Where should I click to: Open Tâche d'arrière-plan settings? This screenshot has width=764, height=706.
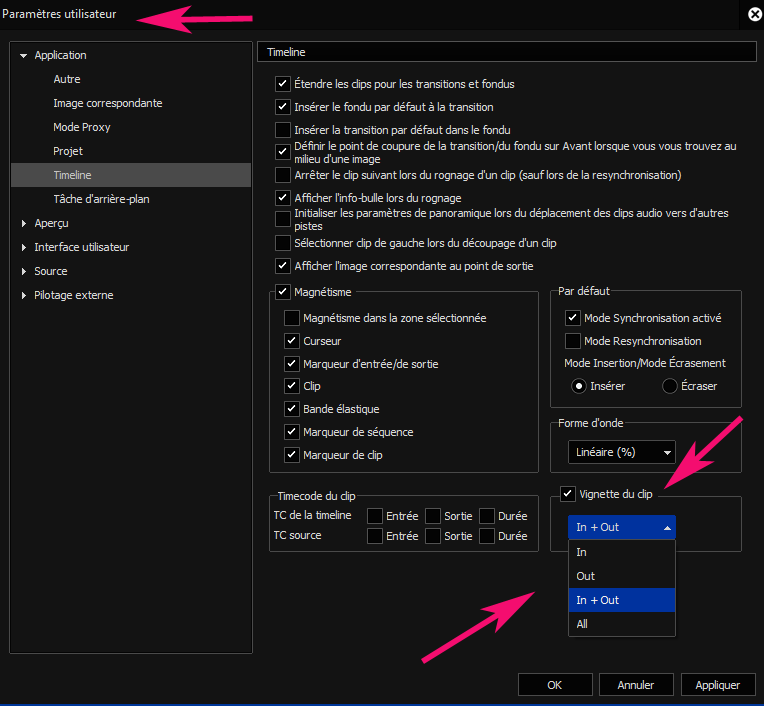point(101,199)
